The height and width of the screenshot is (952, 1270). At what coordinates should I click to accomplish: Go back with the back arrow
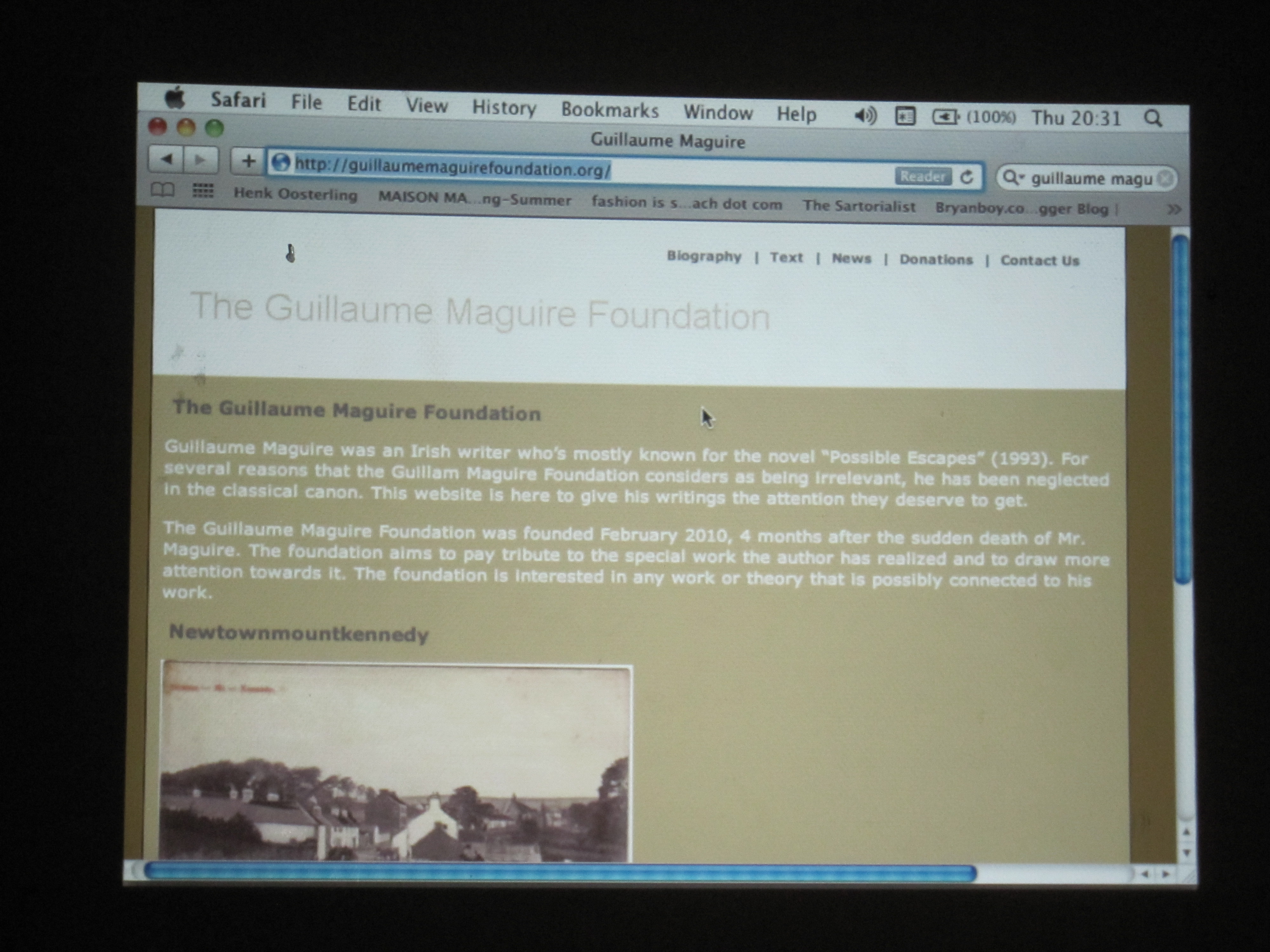[166, 159]
